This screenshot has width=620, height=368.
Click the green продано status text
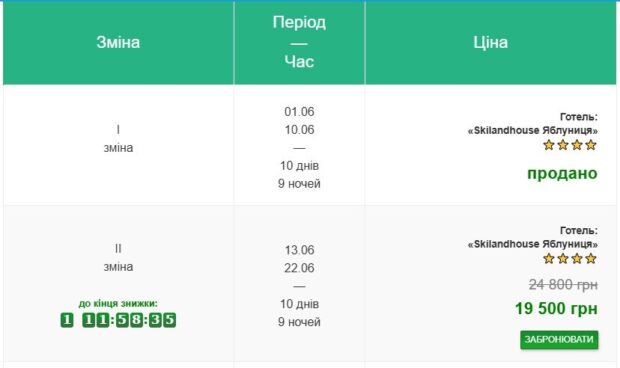pos(562,173)
